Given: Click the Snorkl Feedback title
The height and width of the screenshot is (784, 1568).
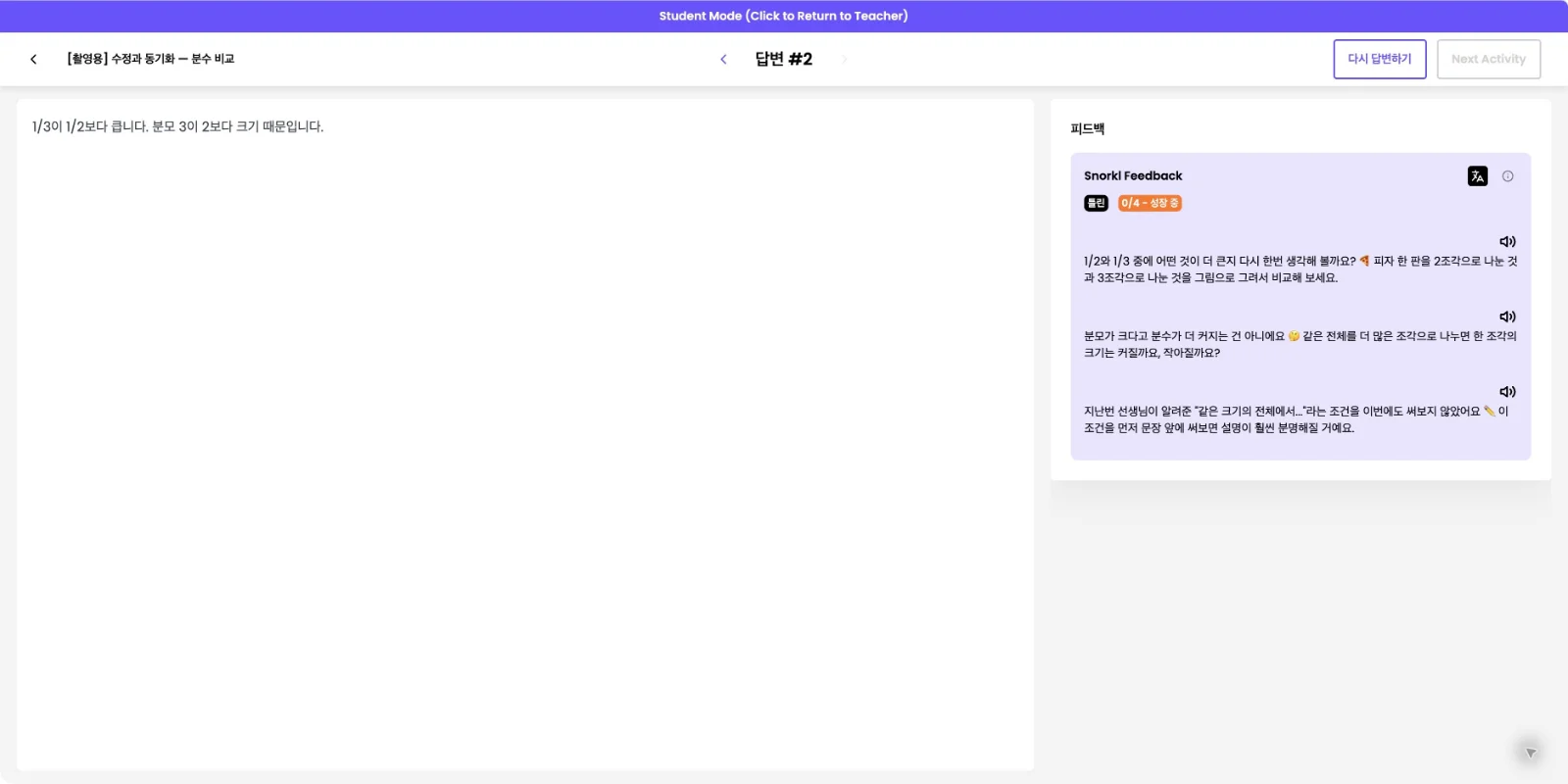Looking at the screenshot, I should [x=1133, y=175].
